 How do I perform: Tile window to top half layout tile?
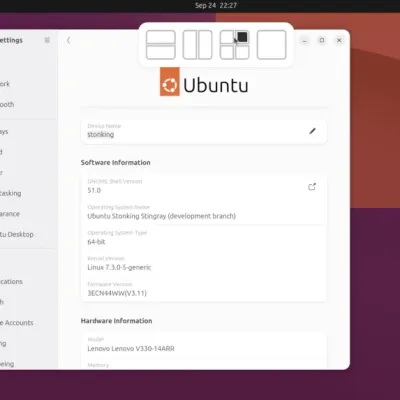click(x=161, y=37)
